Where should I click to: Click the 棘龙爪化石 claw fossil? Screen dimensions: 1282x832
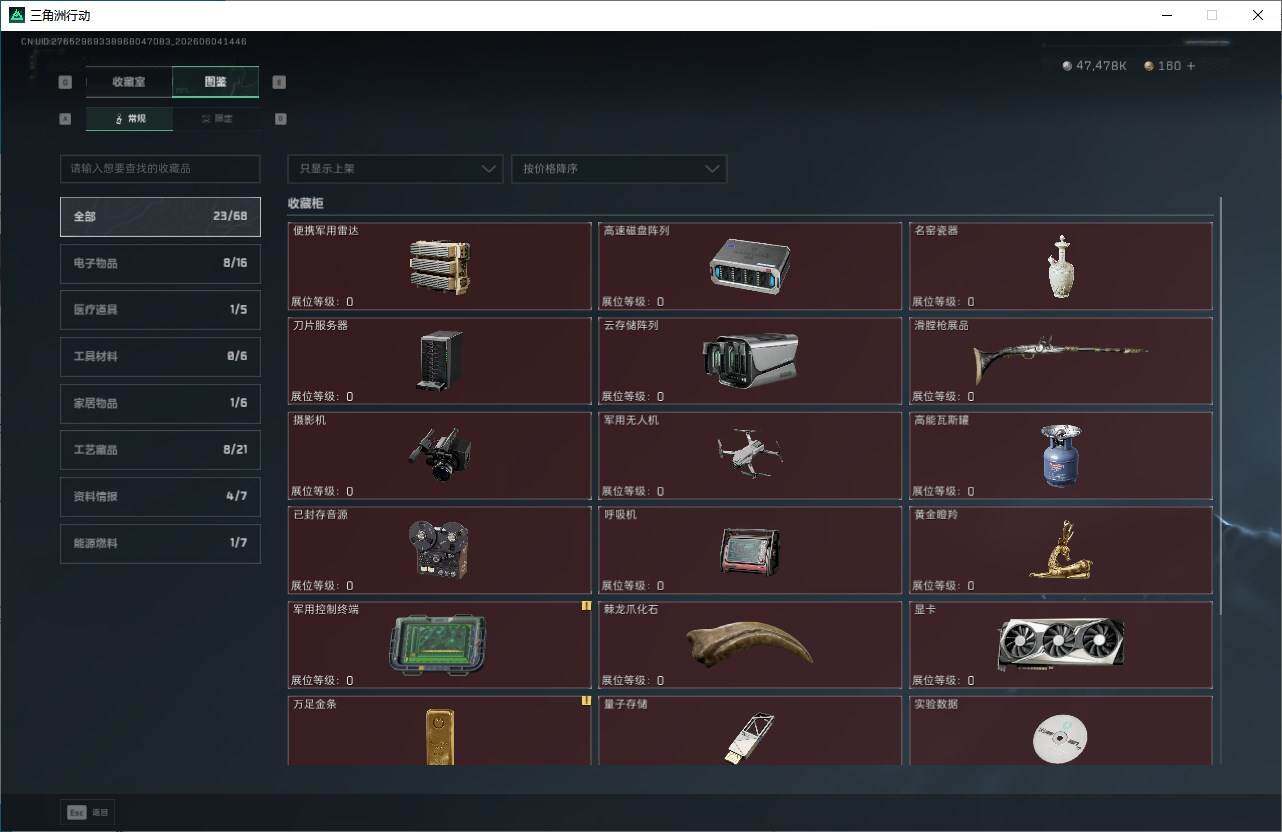(x=750, y=645)
